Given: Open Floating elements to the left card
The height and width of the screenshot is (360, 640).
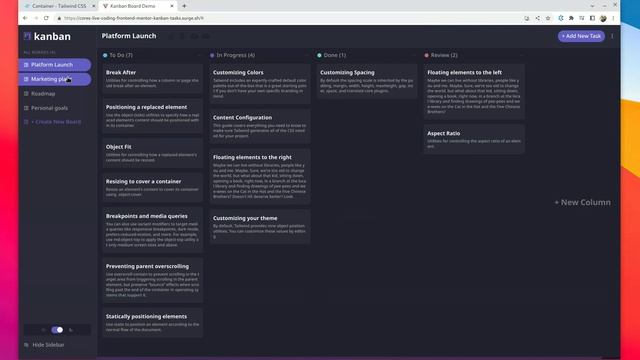Looking at the screenshot, I should [x=474, y=92].
